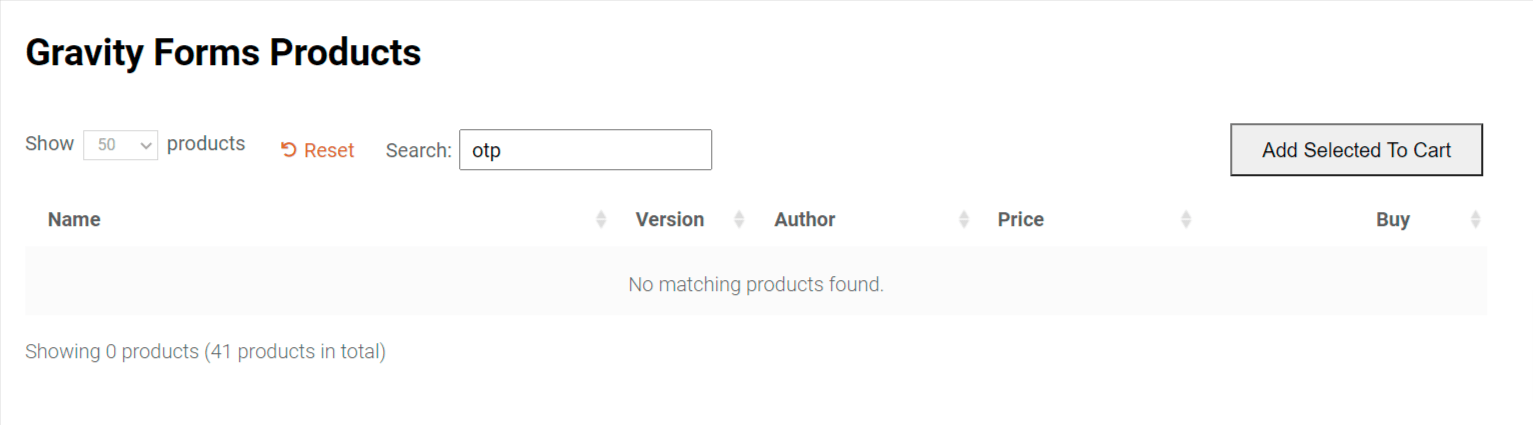The width and height of the screenshot is (1533, 425).
Task: Sort the table by Buy header
Action: click(x=1393, y=219)
